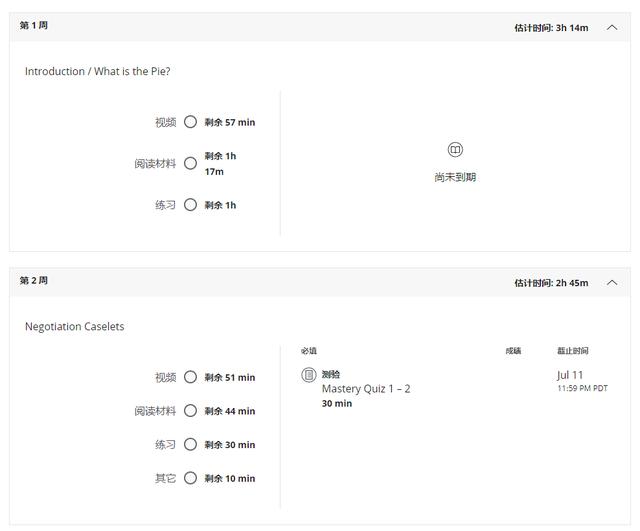Click the quiz document icon

pyautogui.click(x=309, y=375)
